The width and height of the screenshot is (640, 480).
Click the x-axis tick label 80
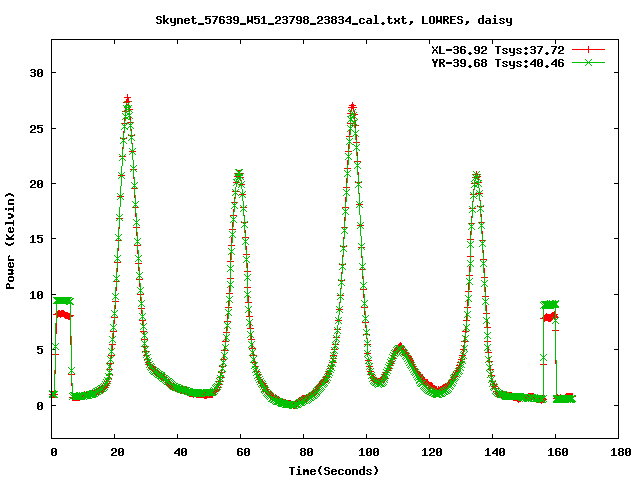click(x=306, y=452)
